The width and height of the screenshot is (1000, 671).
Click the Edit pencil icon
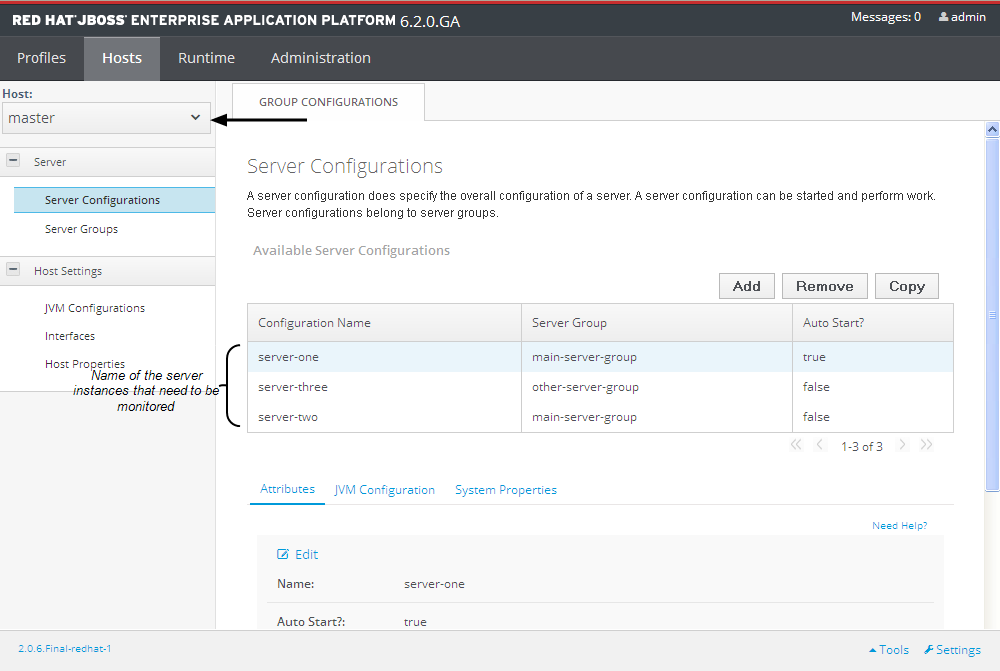(283, 554)
